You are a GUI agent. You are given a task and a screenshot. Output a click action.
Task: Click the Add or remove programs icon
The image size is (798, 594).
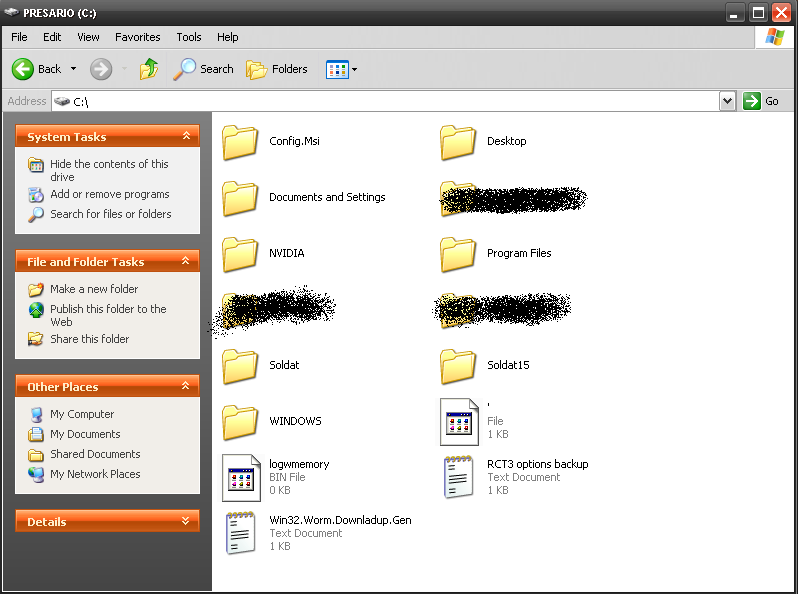36,195
